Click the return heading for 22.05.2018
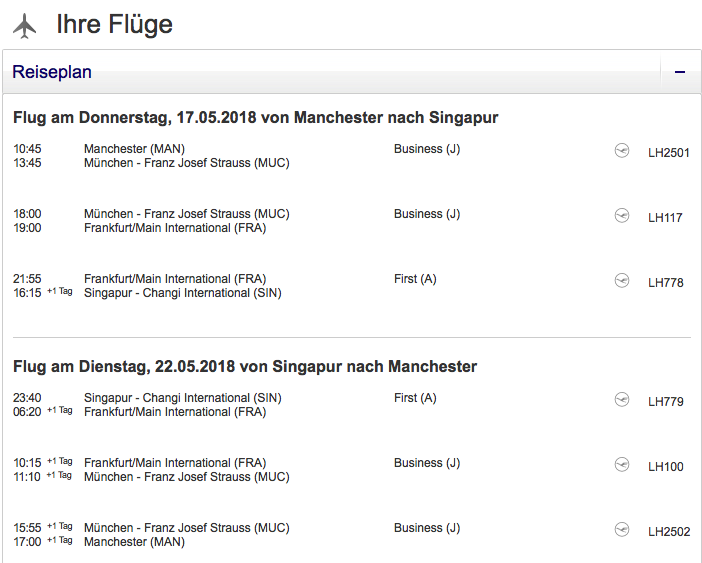Viewport: 702px width, 563px height. (245, 367)
